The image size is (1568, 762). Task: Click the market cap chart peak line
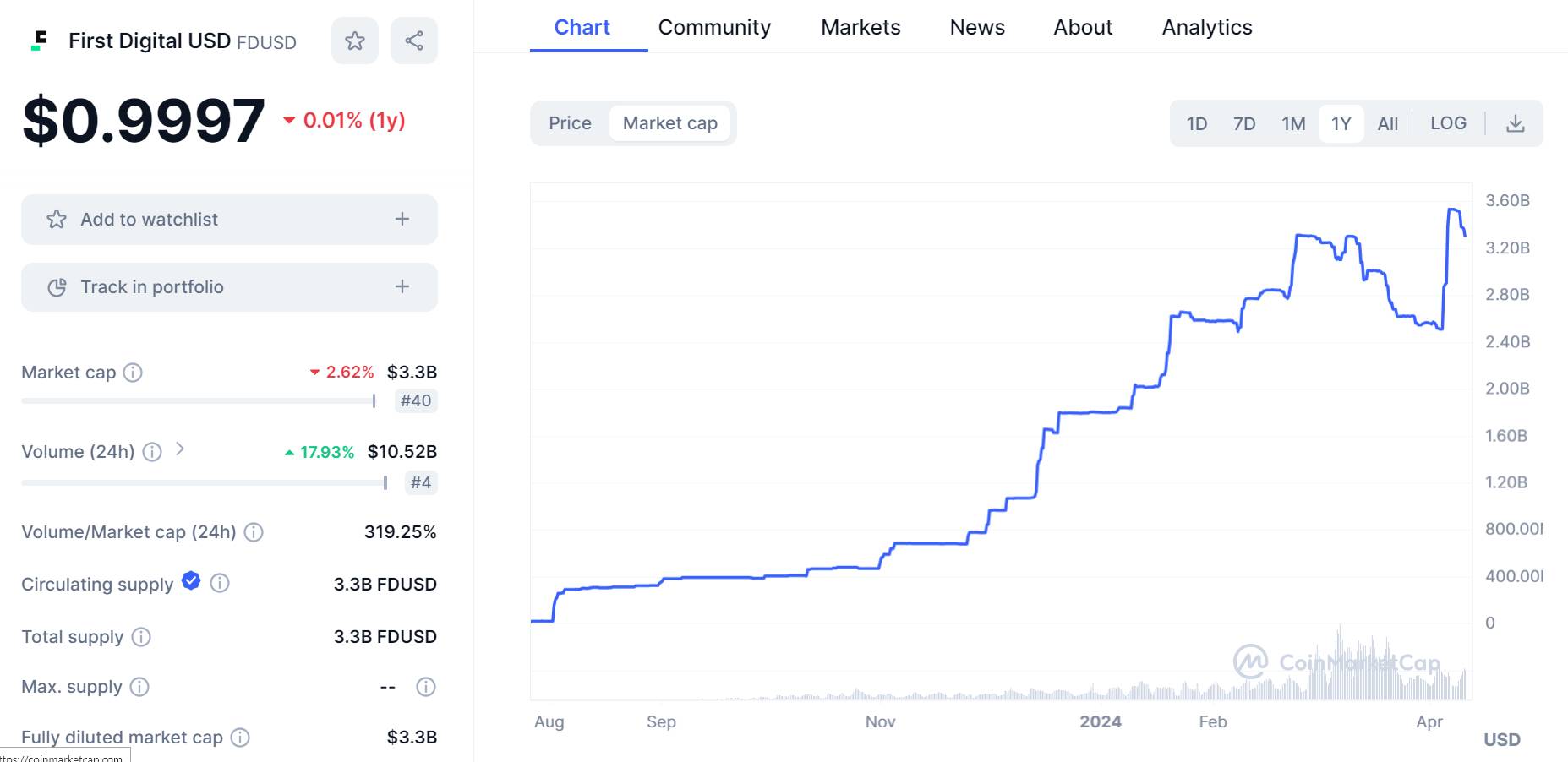pyautogui.click(x=1455, y=210)
